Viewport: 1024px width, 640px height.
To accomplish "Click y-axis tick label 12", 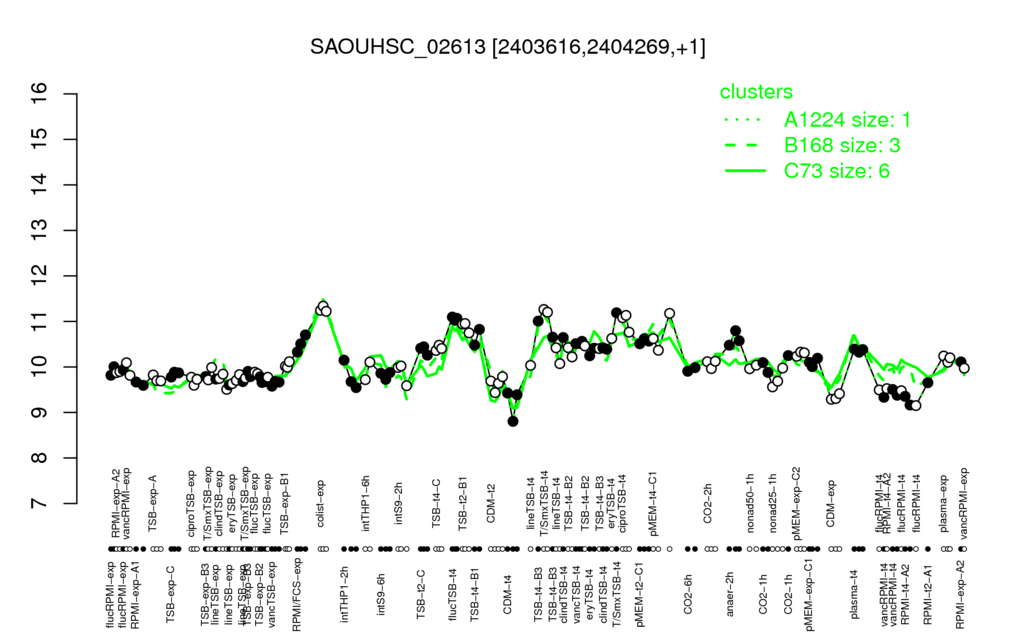I will coord(40,276).
